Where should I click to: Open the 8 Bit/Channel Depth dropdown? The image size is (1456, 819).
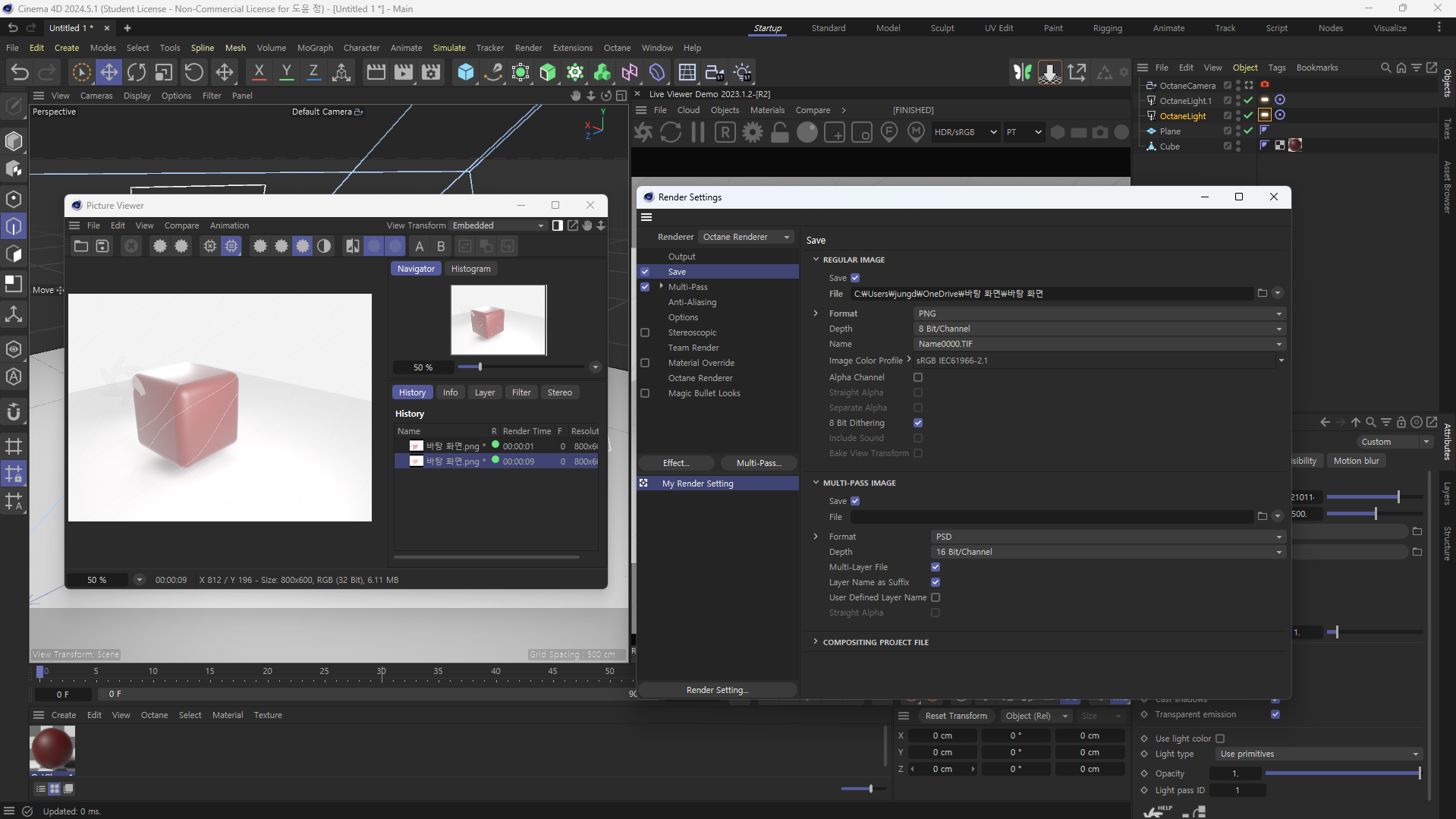tap(1099, 329)
